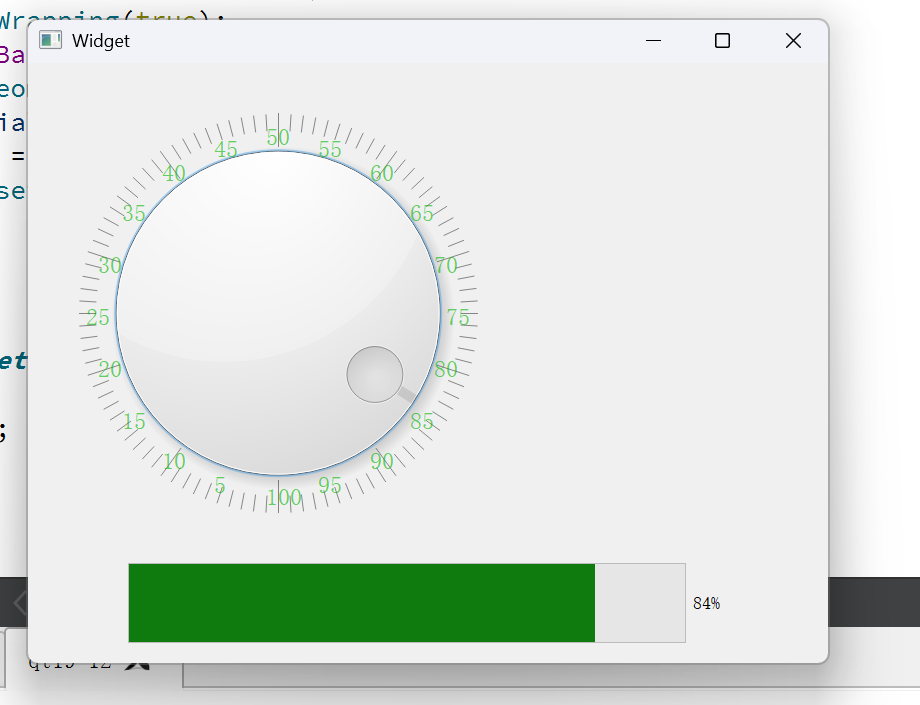The width and height of the screenshot is (920, 705).
Task: Click the minimize button of Widget window
Action: 652,41
